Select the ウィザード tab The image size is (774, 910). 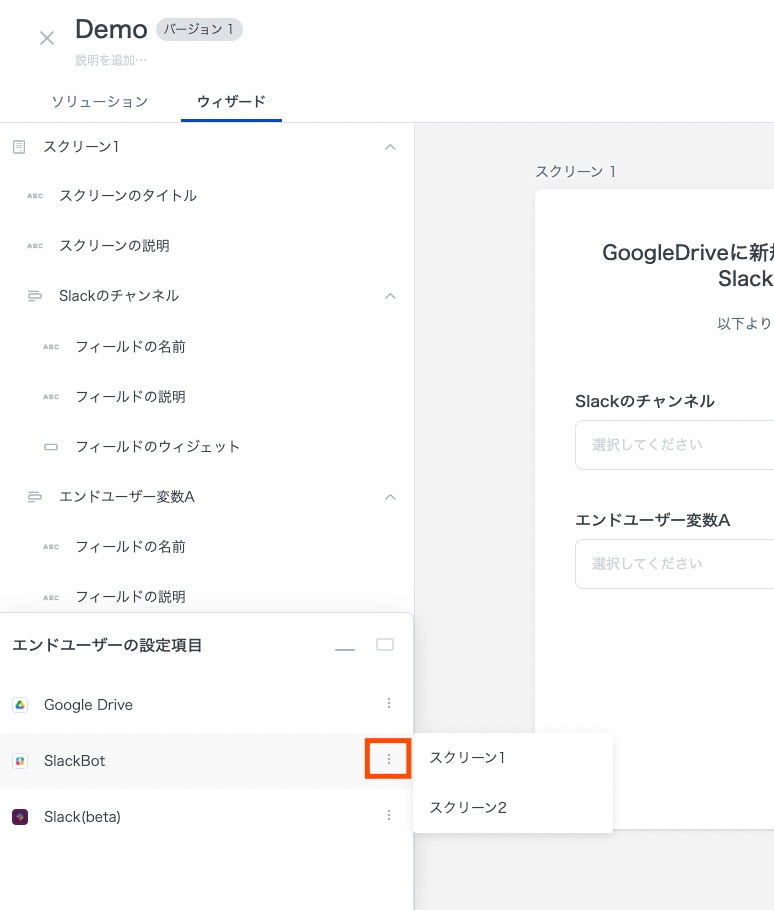tap(231, 101)
